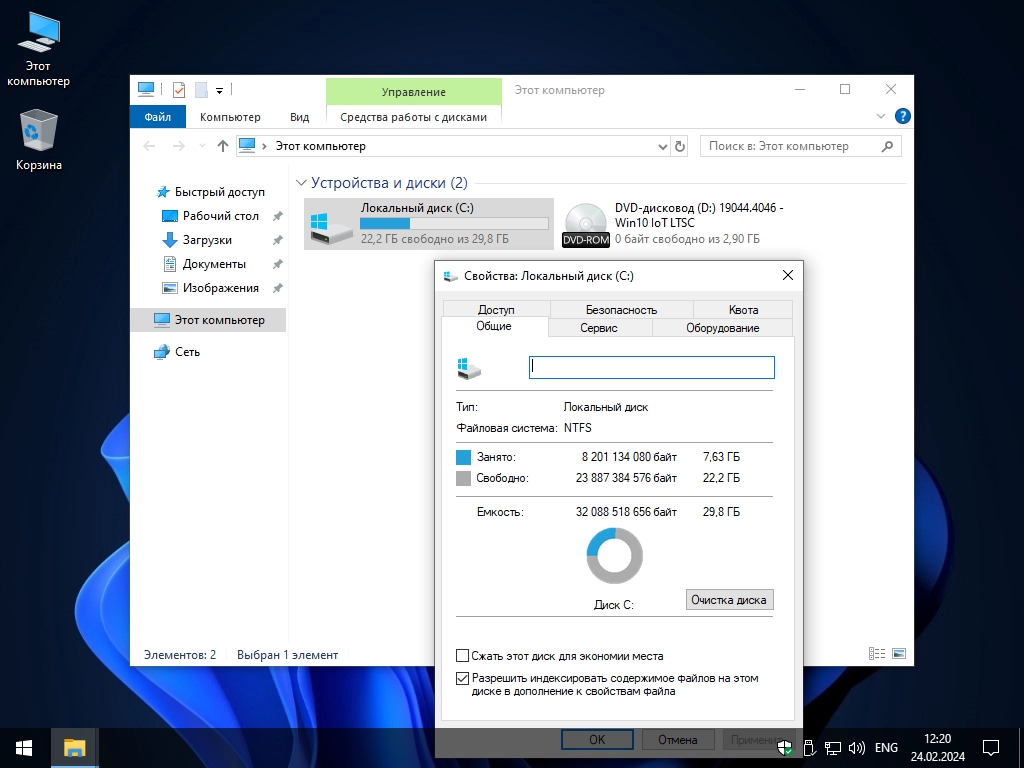Uncheck Разрешить индексировать содержимое файлов

click(462, 679)
